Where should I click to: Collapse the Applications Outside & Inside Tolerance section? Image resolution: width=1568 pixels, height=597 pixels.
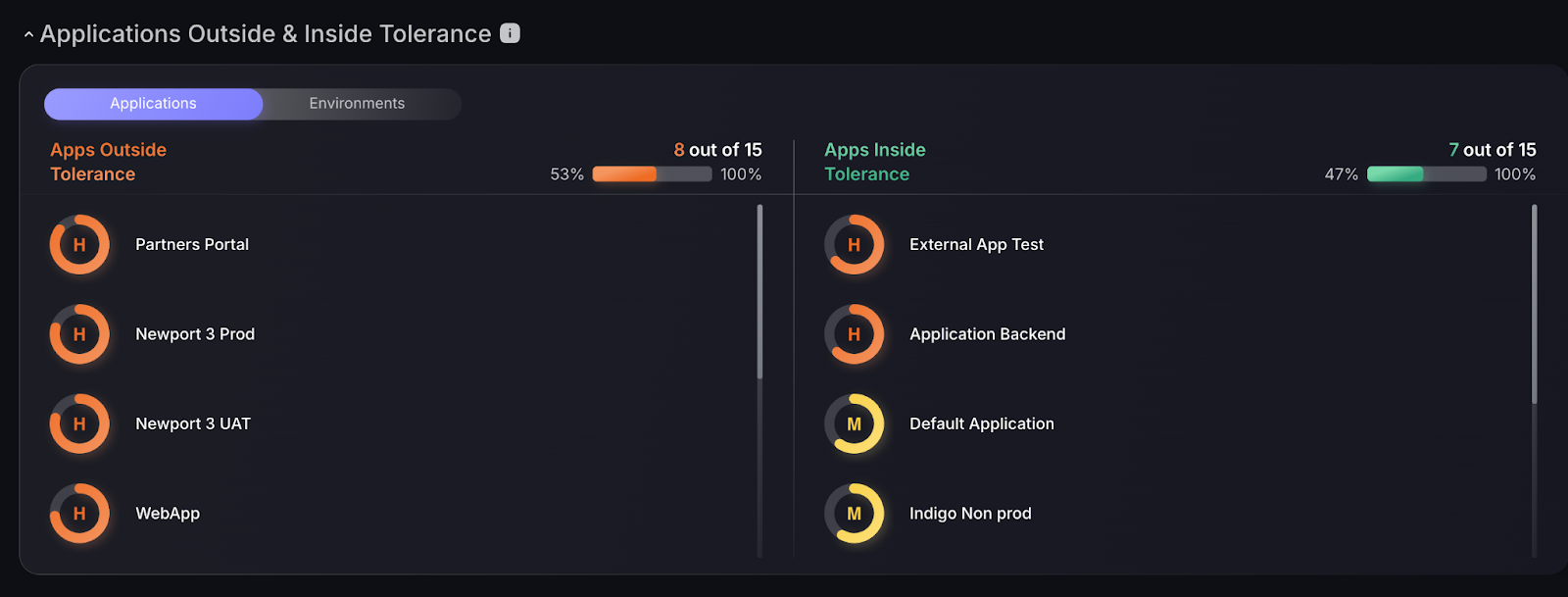[28, 34]
